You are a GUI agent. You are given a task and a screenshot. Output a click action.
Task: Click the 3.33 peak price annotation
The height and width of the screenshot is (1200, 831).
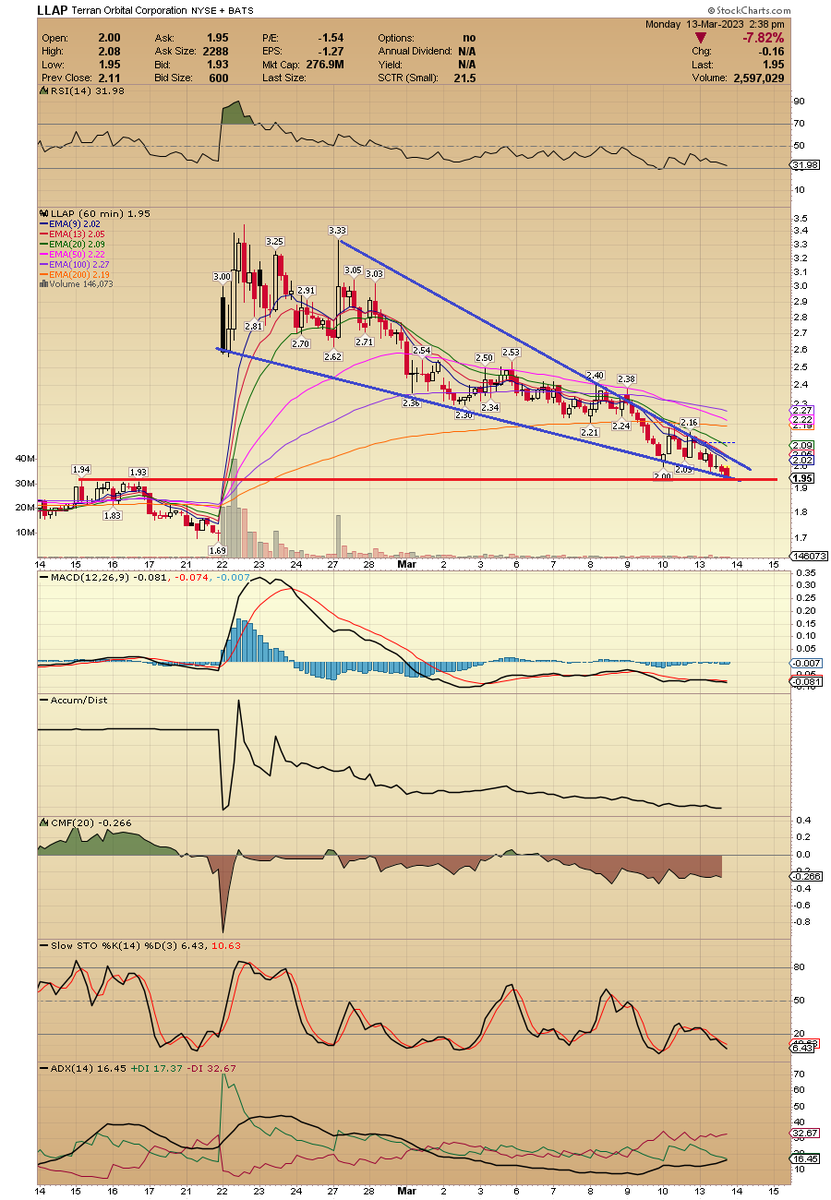point(337,231)
